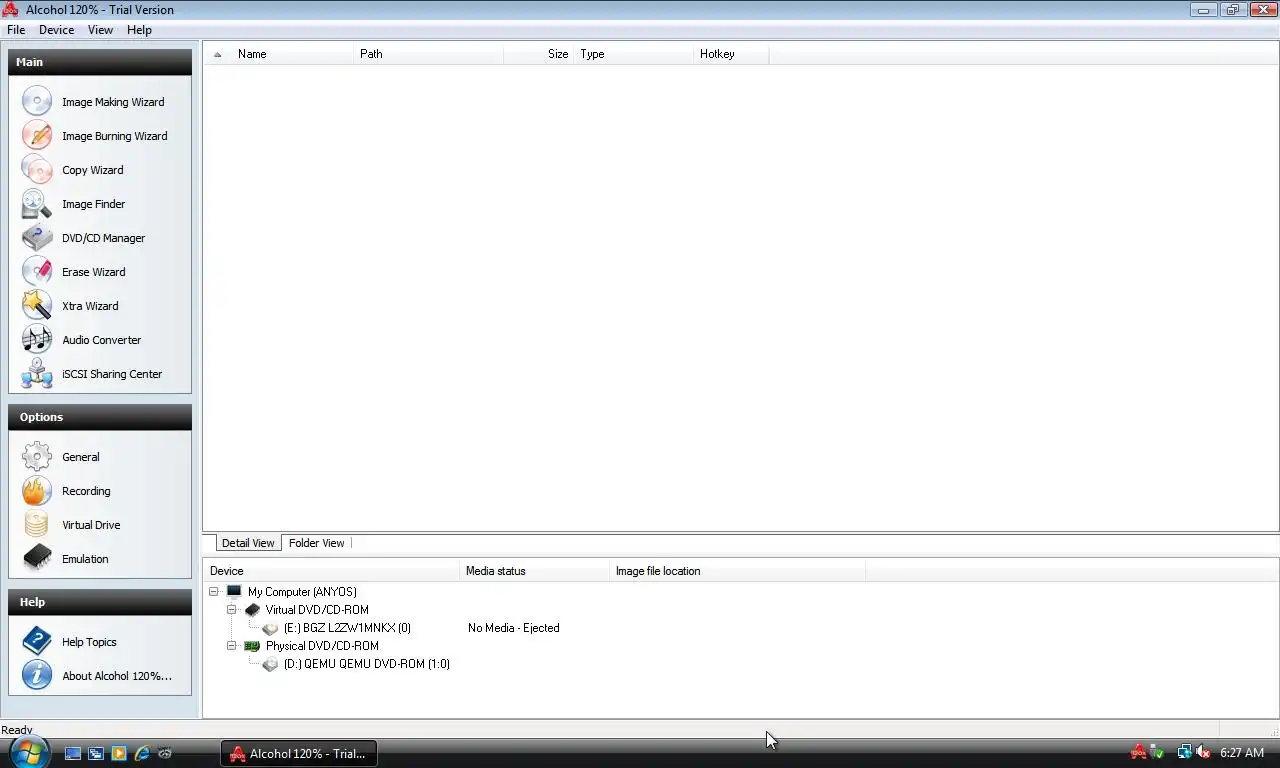Image resolution: width=1280 pixels, height=768 pixels.
Task: Open Xtra Wizard magic wand icon
Action: [x=37, y=306]
